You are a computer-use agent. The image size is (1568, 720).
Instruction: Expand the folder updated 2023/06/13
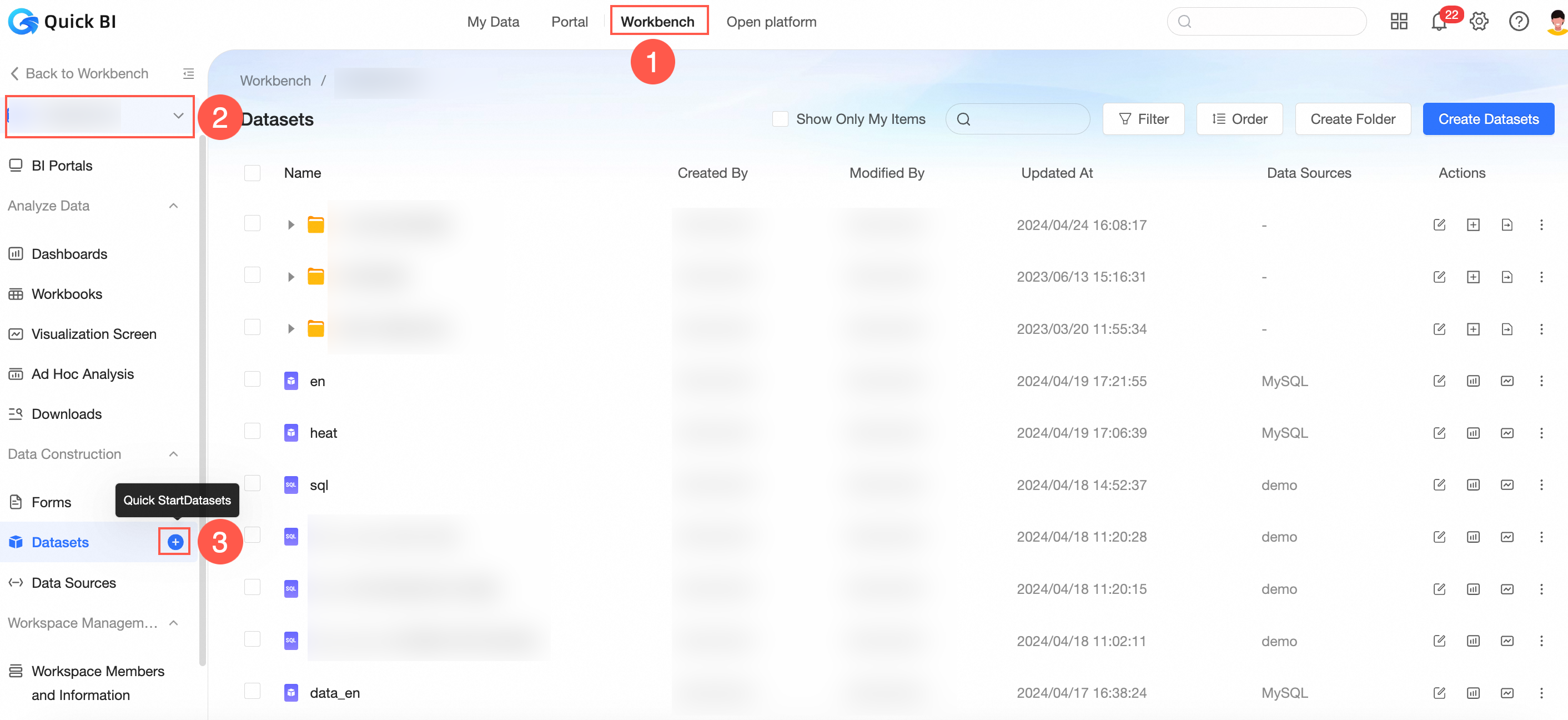pos(291,277)
